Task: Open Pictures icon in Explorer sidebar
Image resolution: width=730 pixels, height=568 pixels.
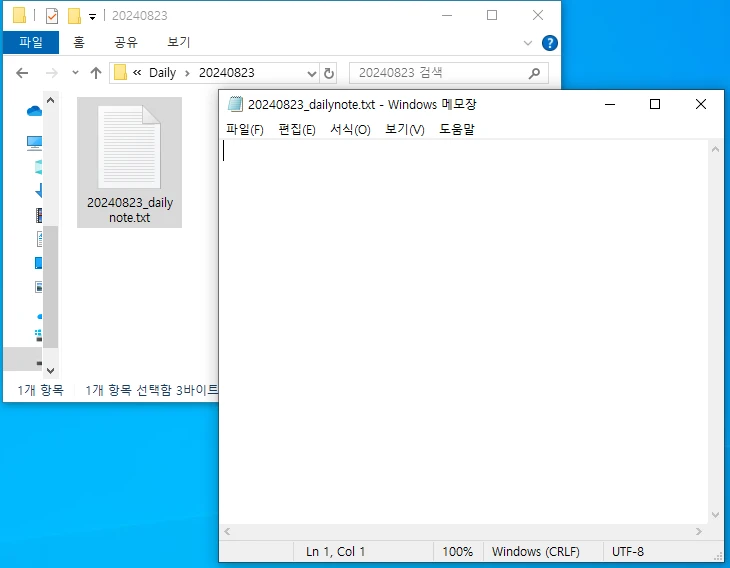Action: coord(39,287)
